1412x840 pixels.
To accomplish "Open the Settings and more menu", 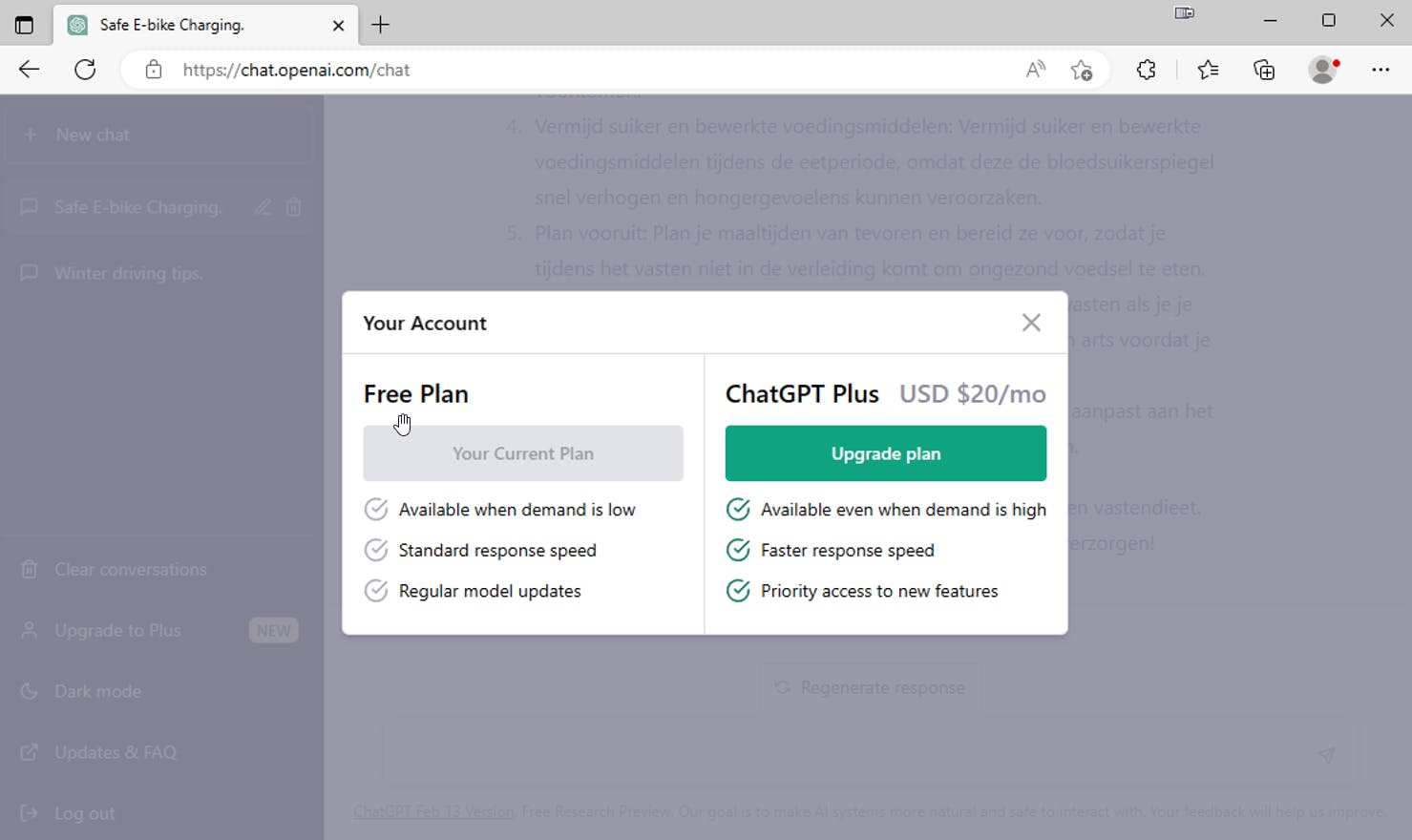I will click(1380, 70).
